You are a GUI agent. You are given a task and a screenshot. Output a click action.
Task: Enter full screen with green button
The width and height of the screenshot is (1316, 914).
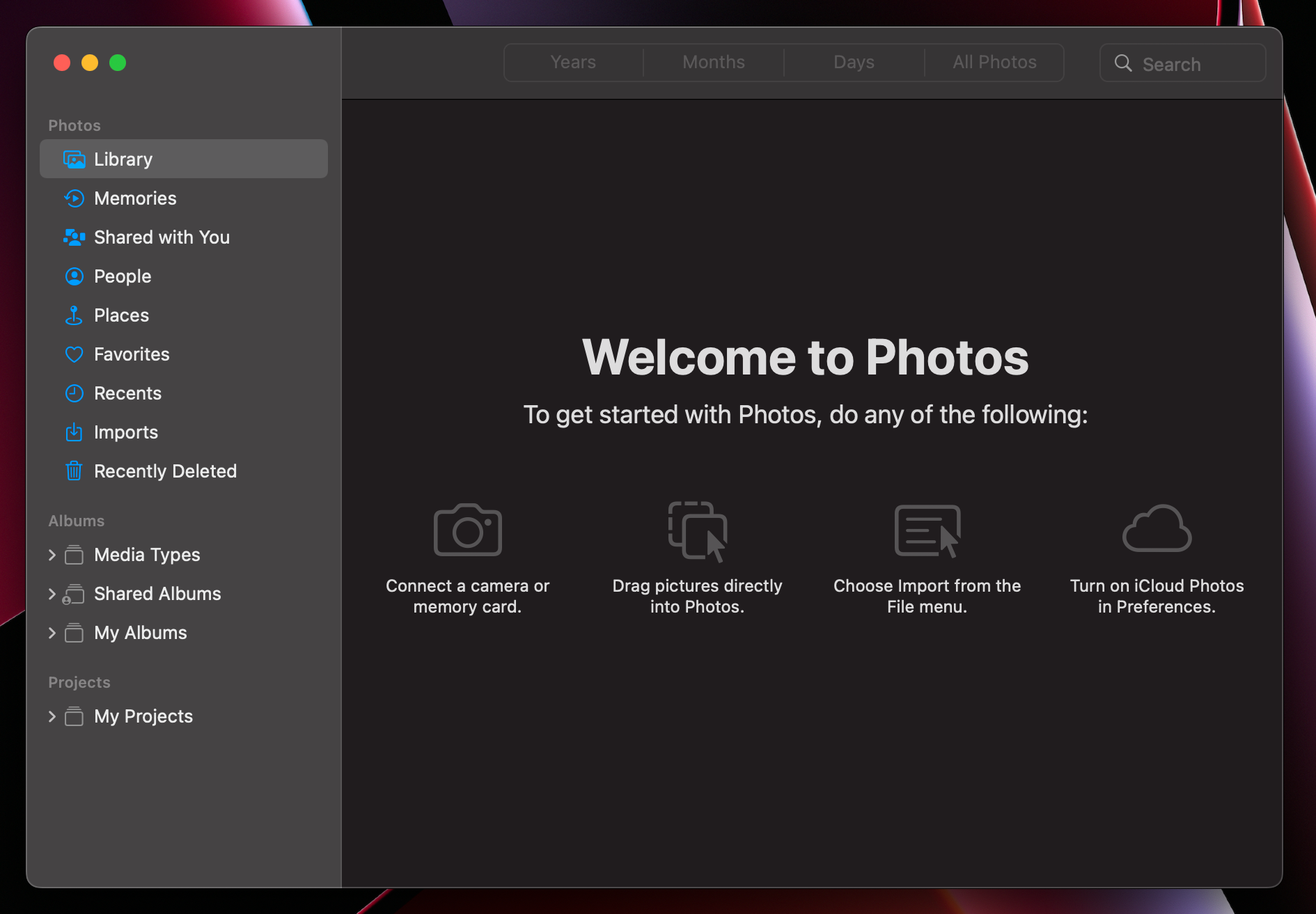click(118, 63)
